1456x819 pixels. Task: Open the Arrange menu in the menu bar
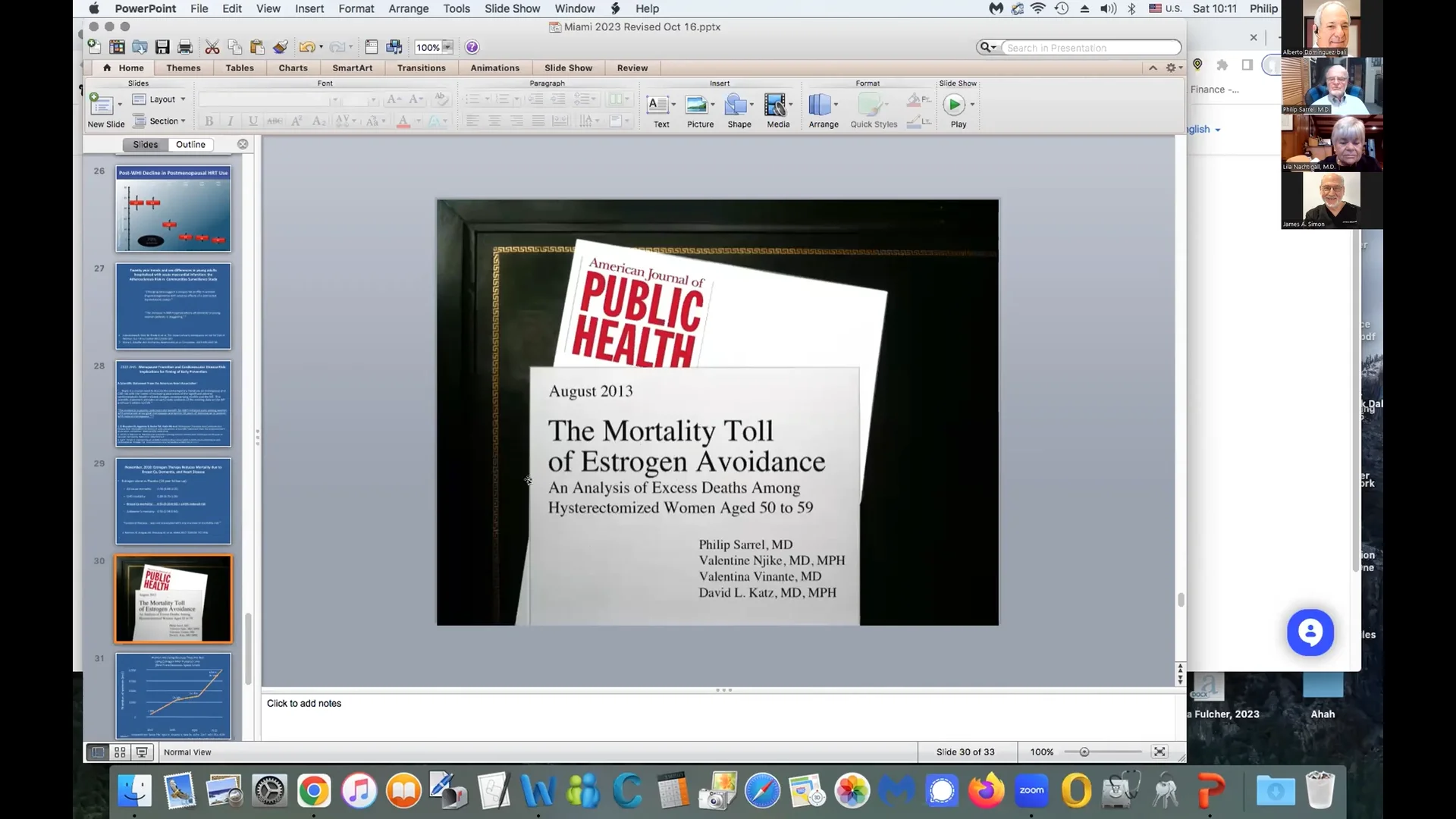(408, 8)
